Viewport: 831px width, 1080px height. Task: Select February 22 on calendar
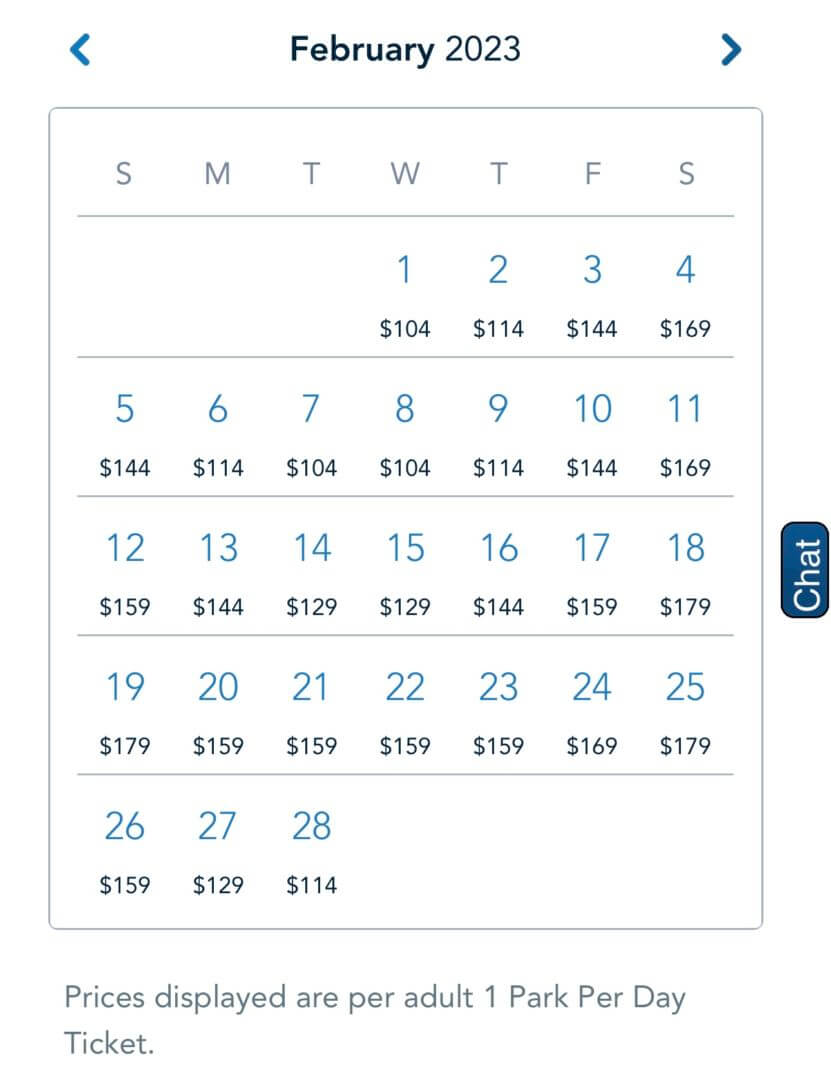pos(405,712)
